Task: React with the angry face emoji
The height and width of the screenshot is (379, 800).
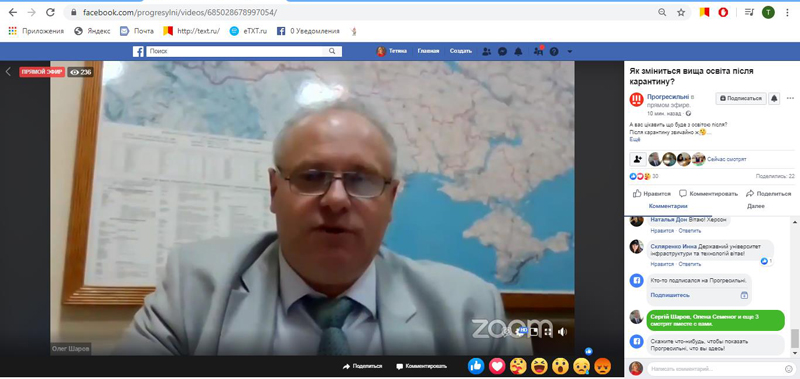Action: (603, 365)
